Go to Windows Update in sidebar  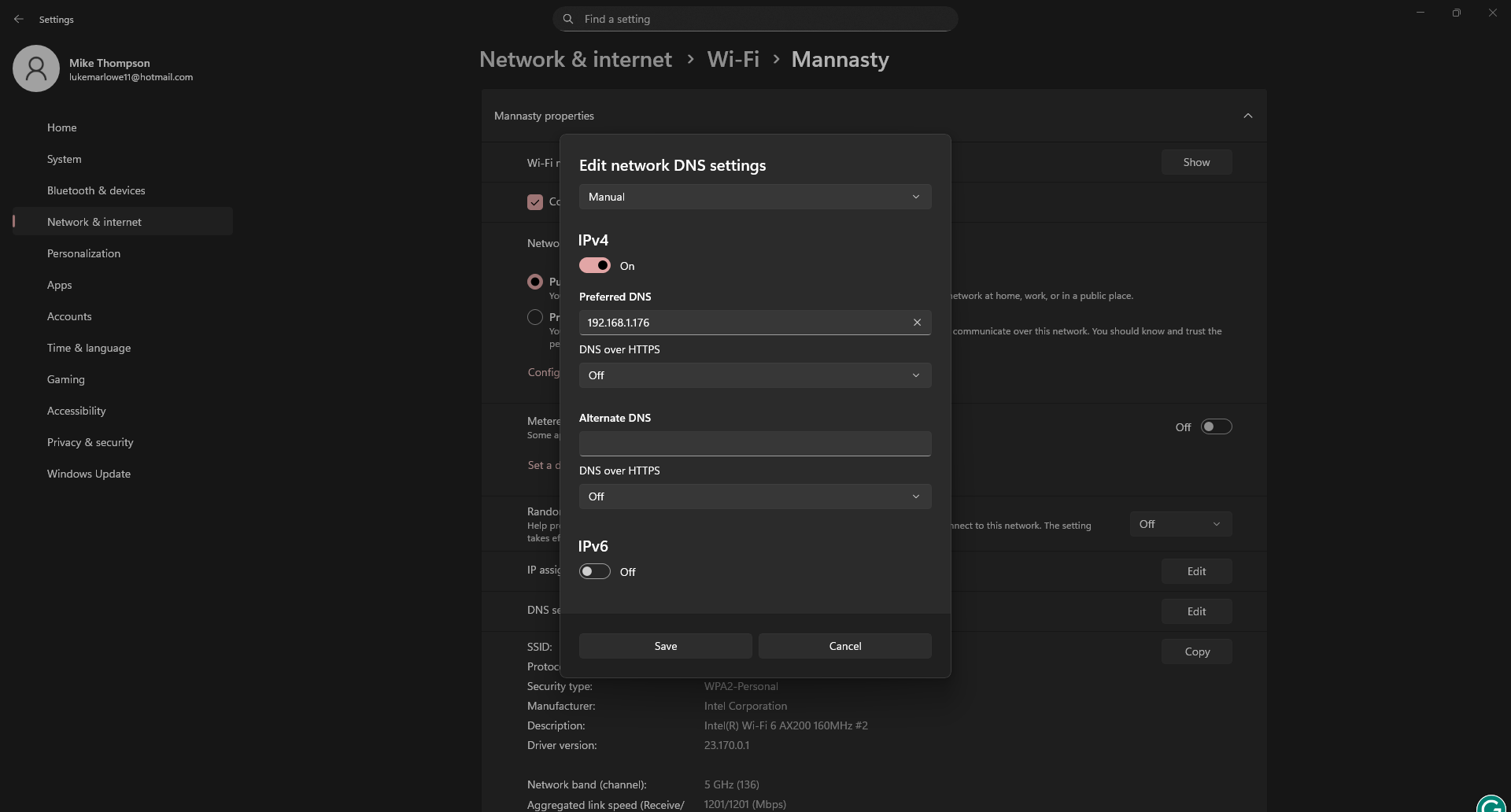point(89,474)
